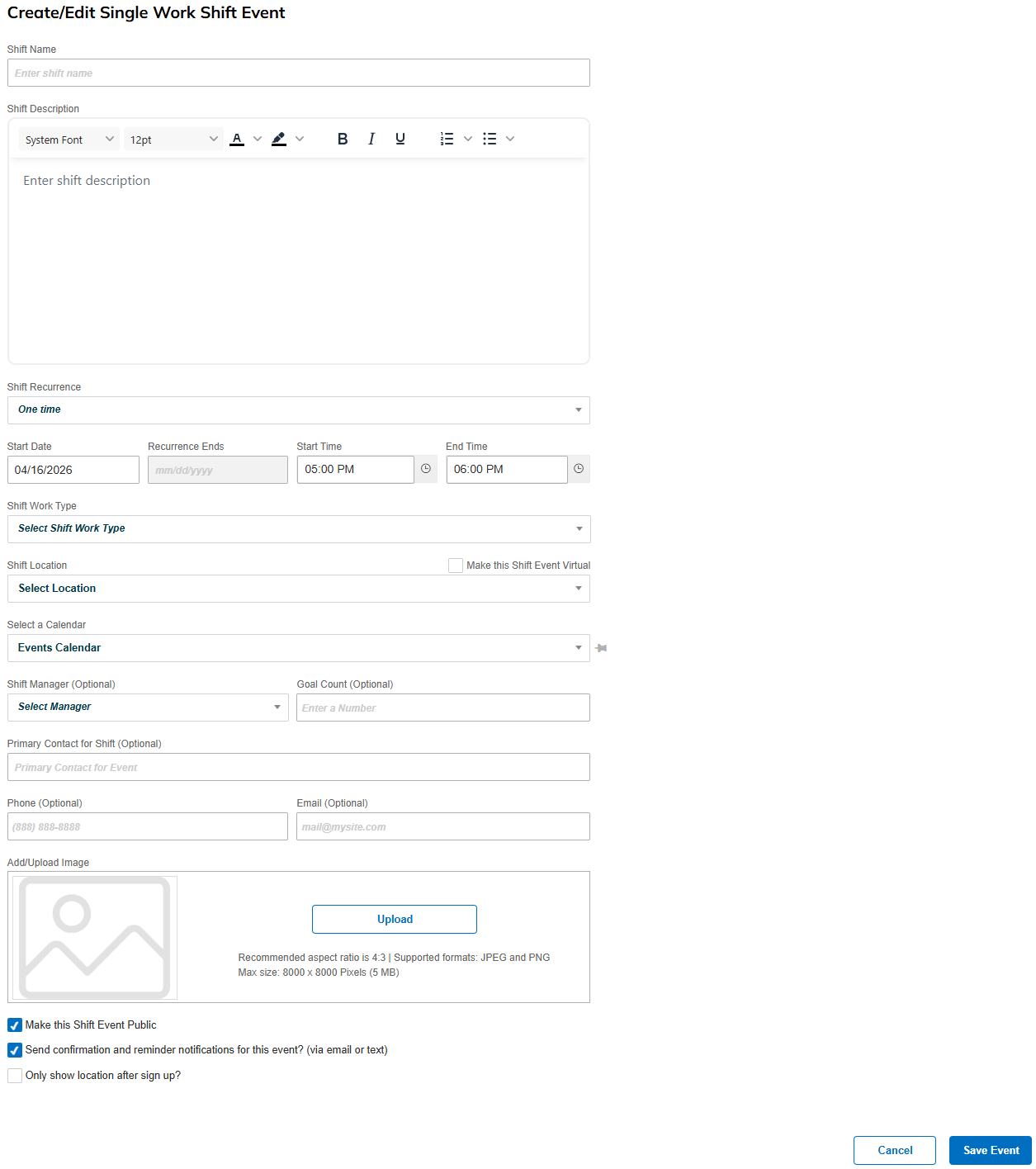Click the pin icon beside Events Calendar
The height and width of the screenshot is (1169, 1036).
tap(601, 648)
